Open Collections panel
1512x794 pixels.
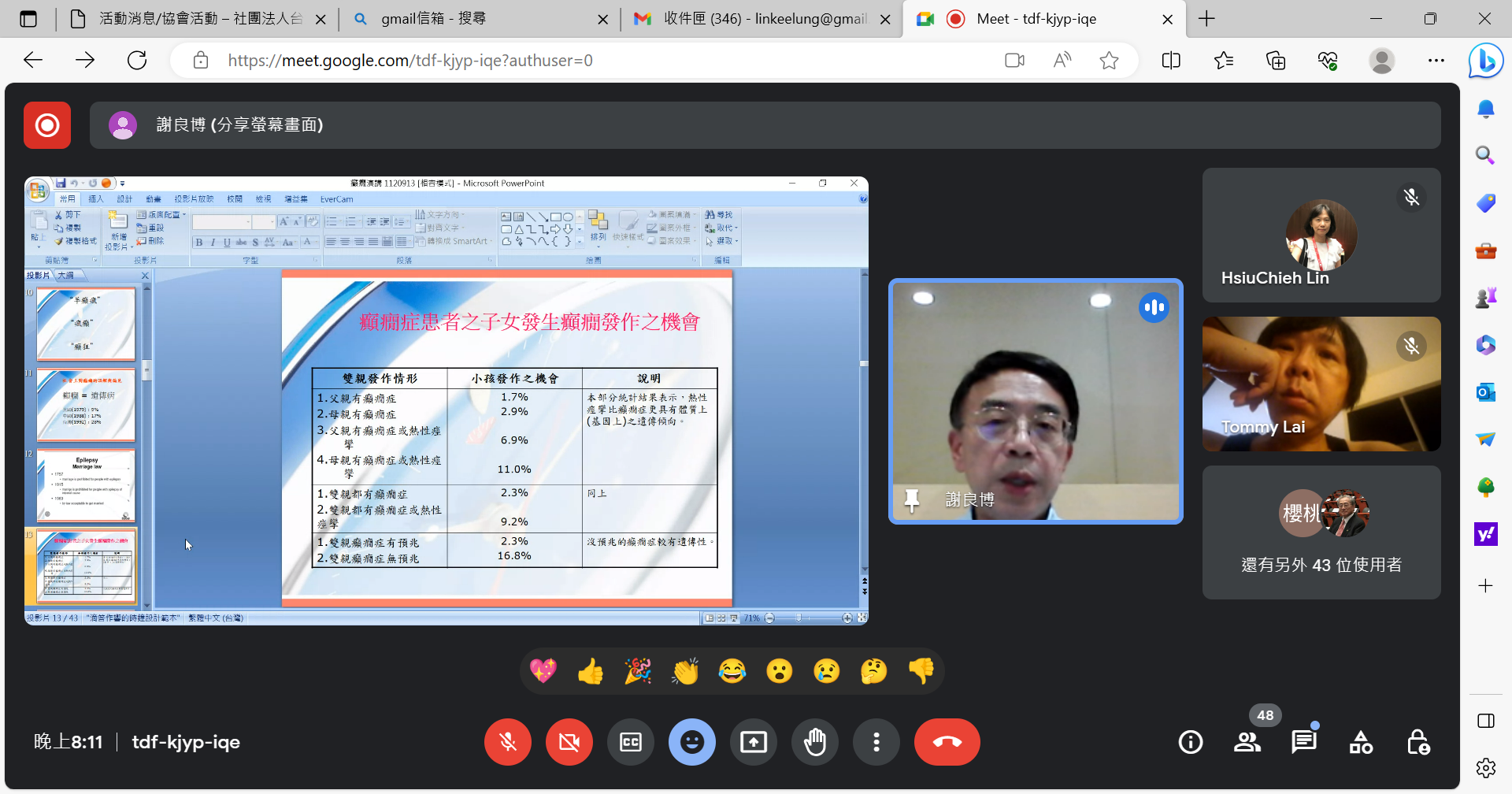(1276, 61)
